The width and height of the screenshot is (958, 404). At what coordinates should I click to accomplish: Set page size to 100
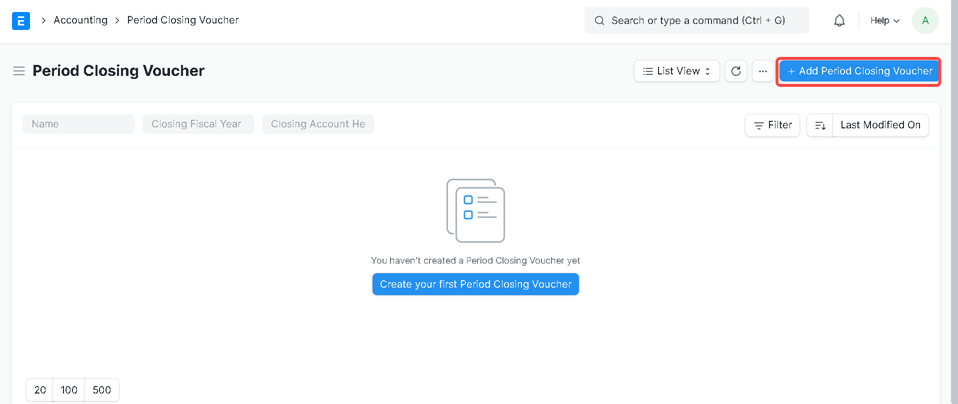coord(69,390)
